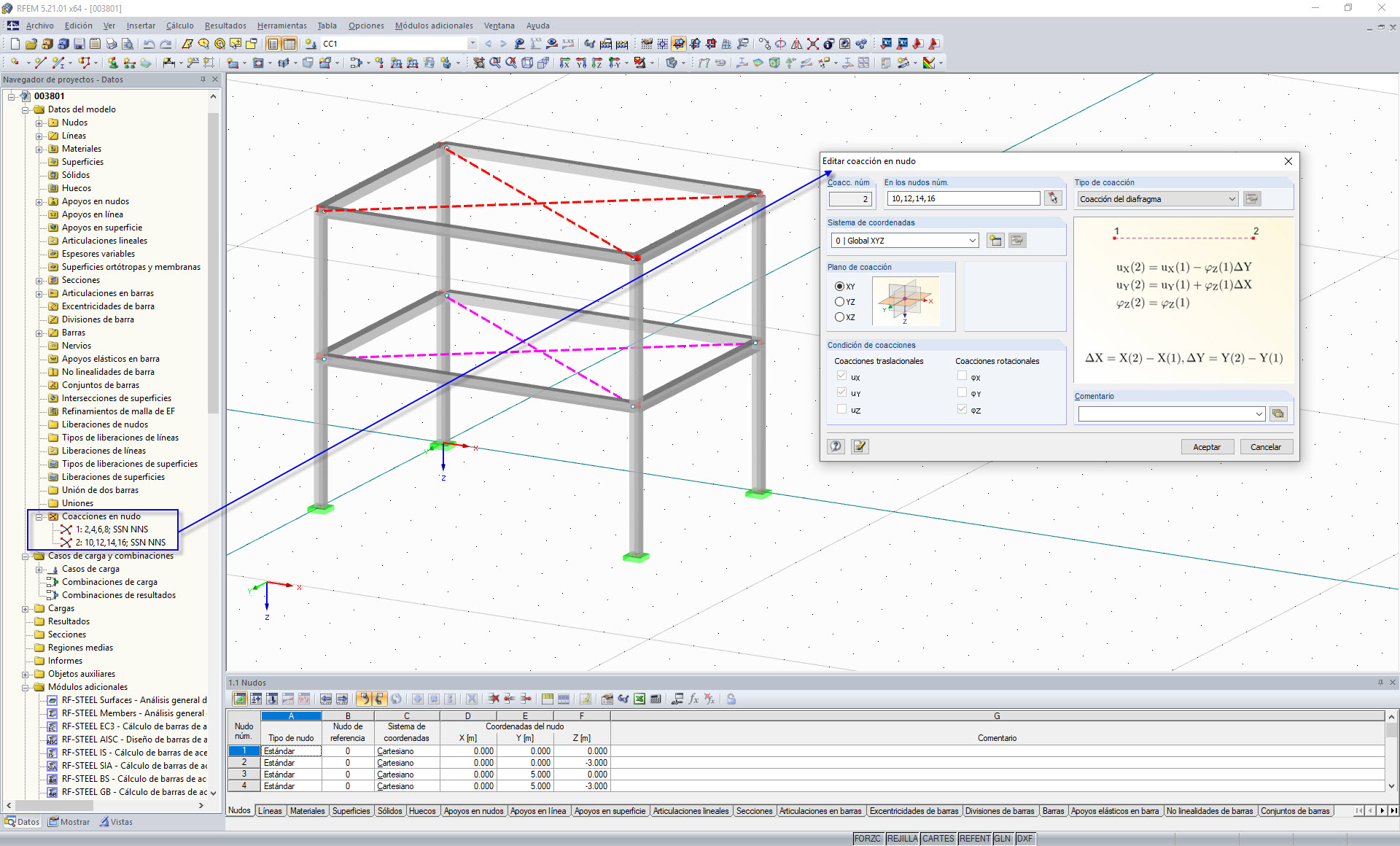1400x846 pixels.
Task: Click the pick nodes graphically icon
Action: click(x=1052, y=198)
